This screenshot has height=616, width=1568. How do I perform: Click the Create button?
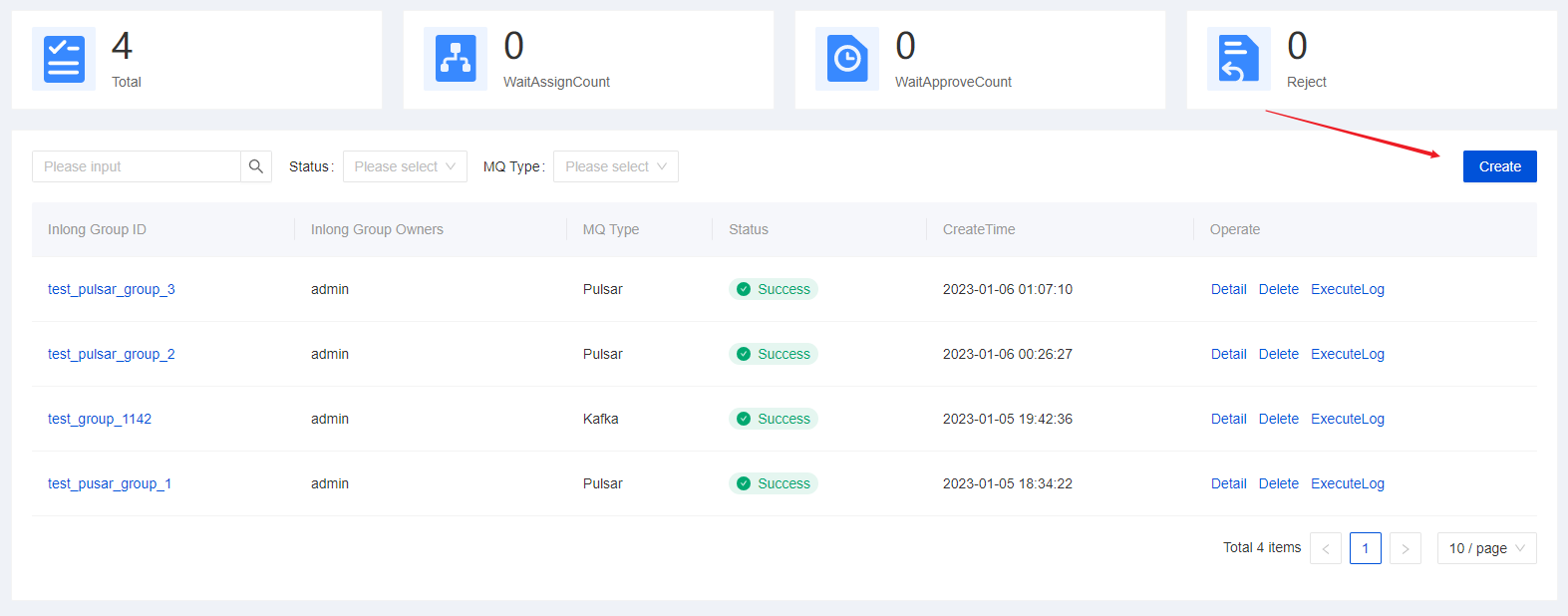[x=1499, y=166]
